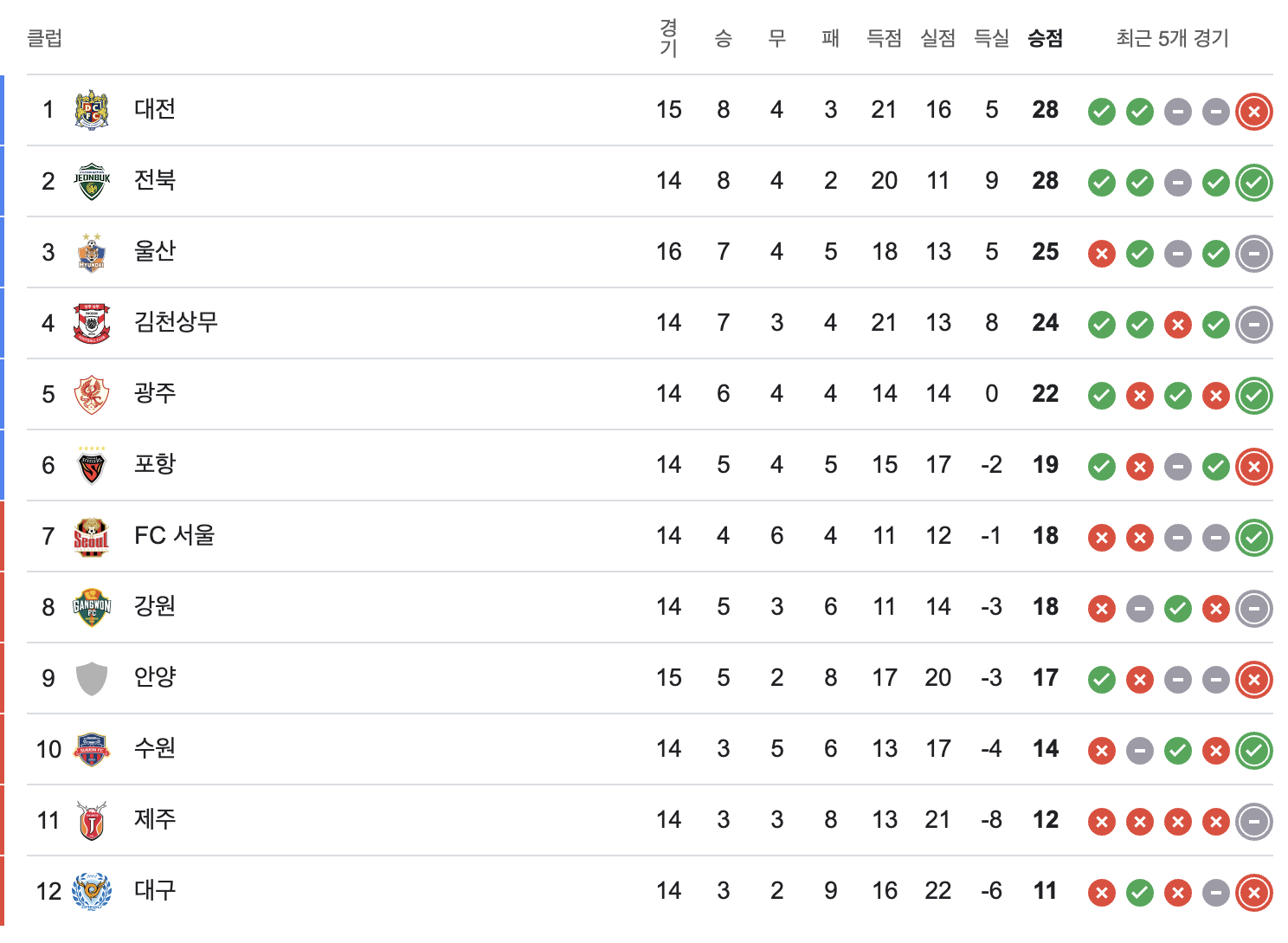Viewport: 1288px width, 943px height.
Task: Click 울산's most recent draw indicator
Action: [1254, 253]
